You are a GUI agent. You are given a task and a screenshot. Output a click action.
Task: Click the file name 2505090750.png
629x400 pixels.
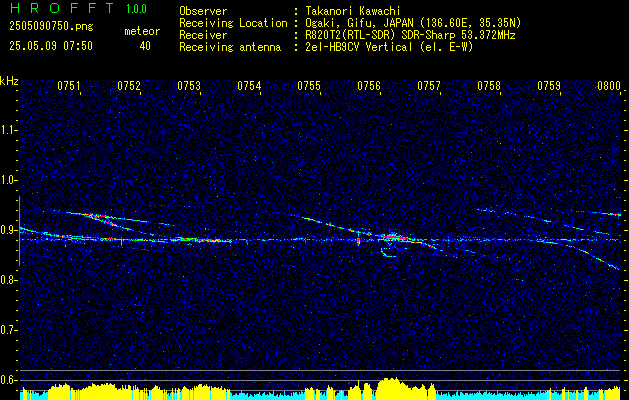pos(51,26)
